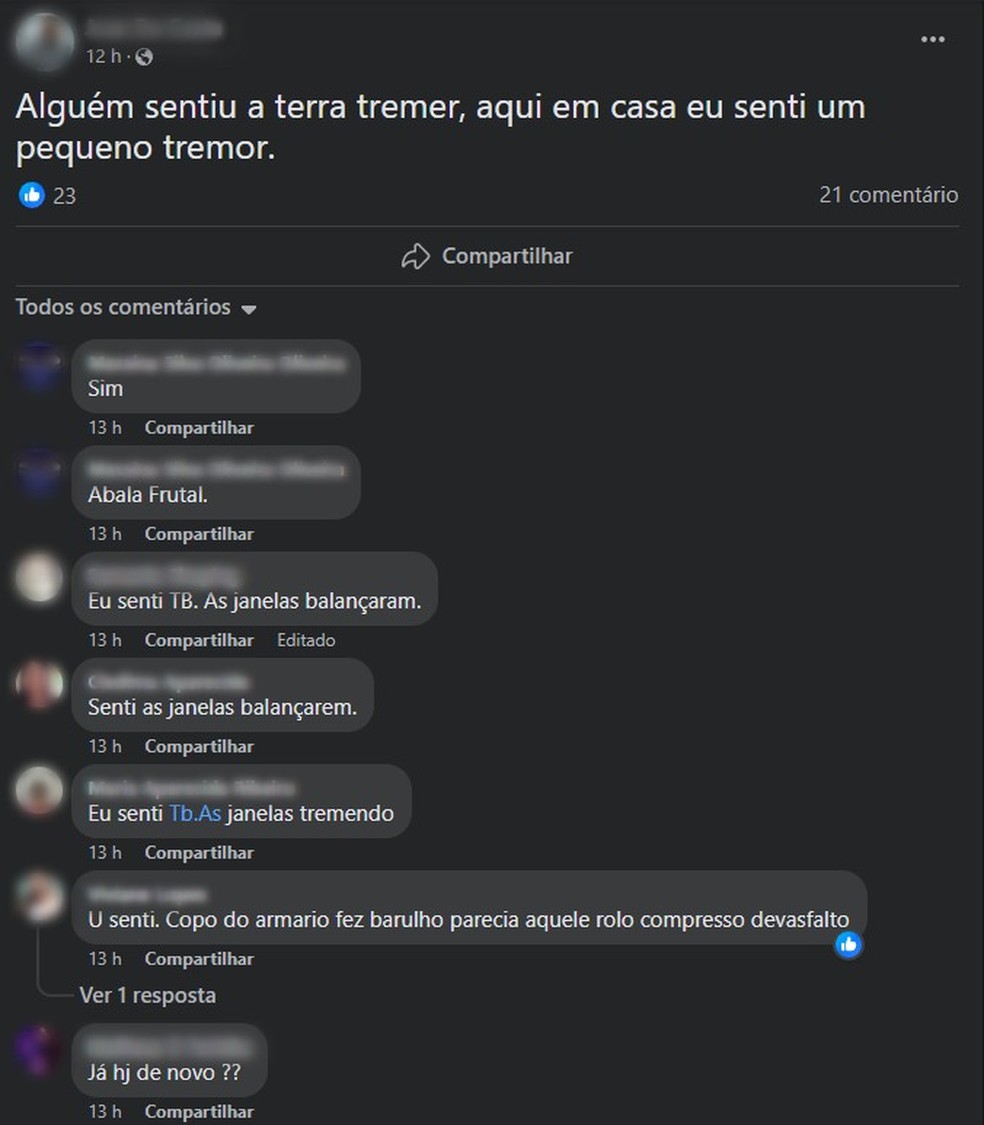The width and height of the screenshot is (984, 1125).
Task: Click the '12 h' post timestamp
Action: click(x=104, y=56)
